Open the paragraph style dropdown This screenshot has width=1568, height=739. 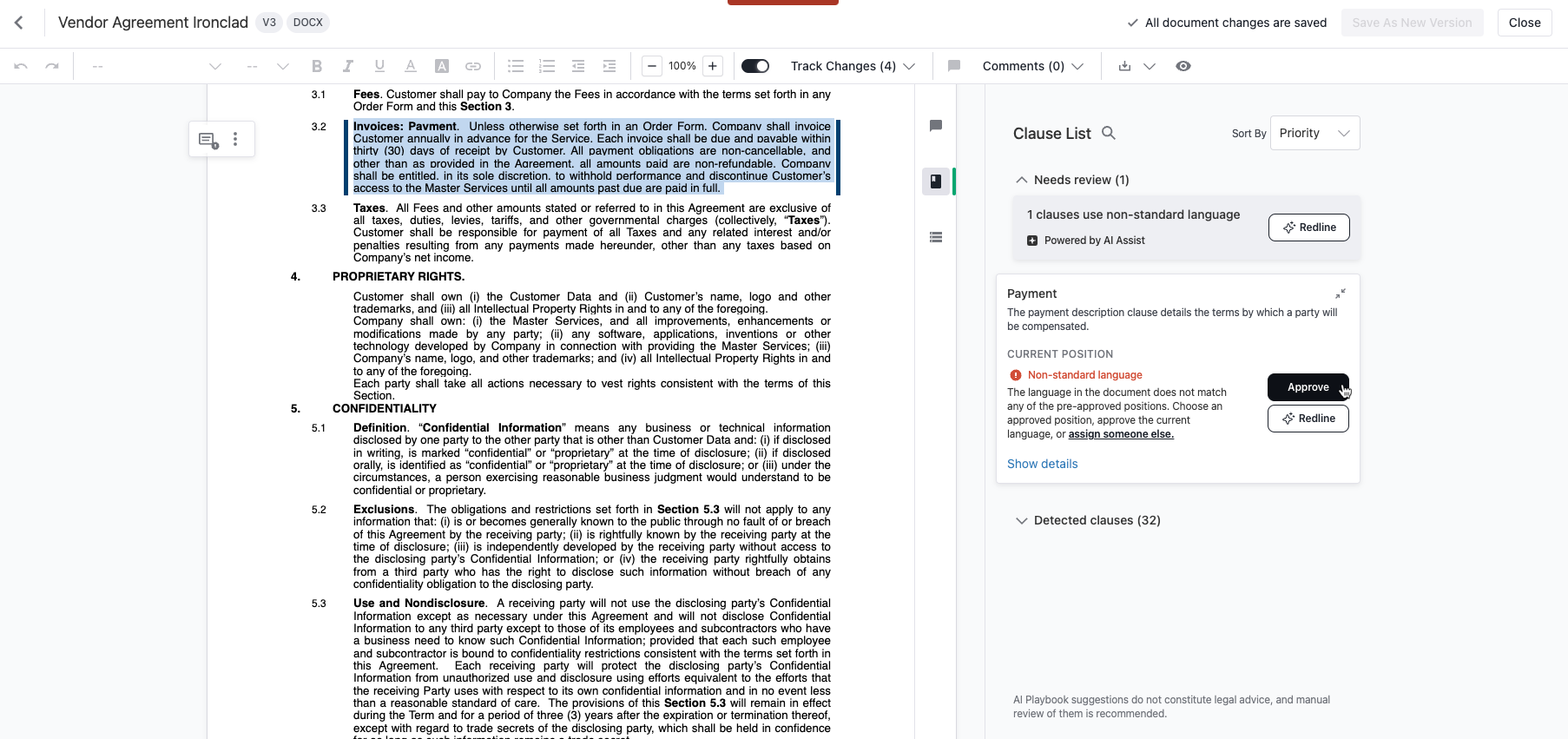click(156, 66)
